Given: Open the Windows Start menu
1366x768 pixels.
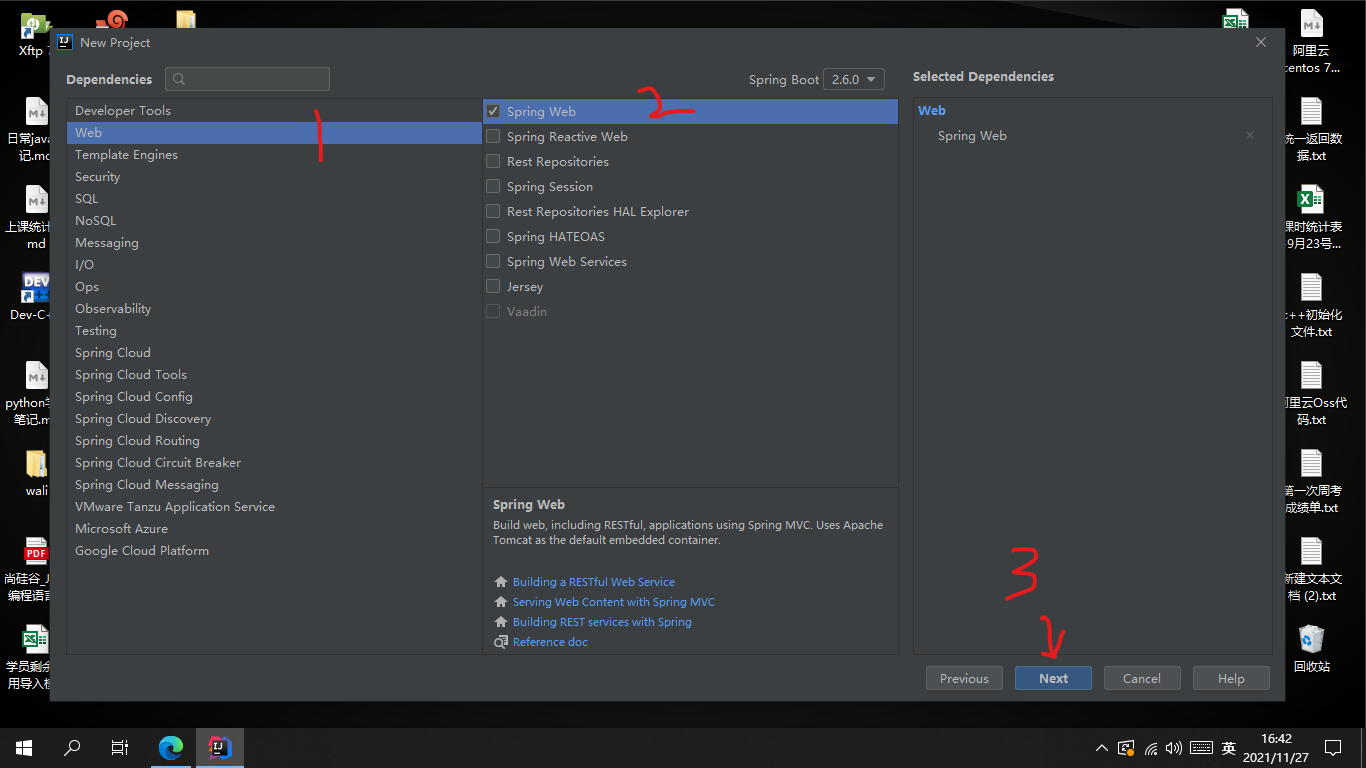Looking at the screenshot, I should click(x=24, y=748).
